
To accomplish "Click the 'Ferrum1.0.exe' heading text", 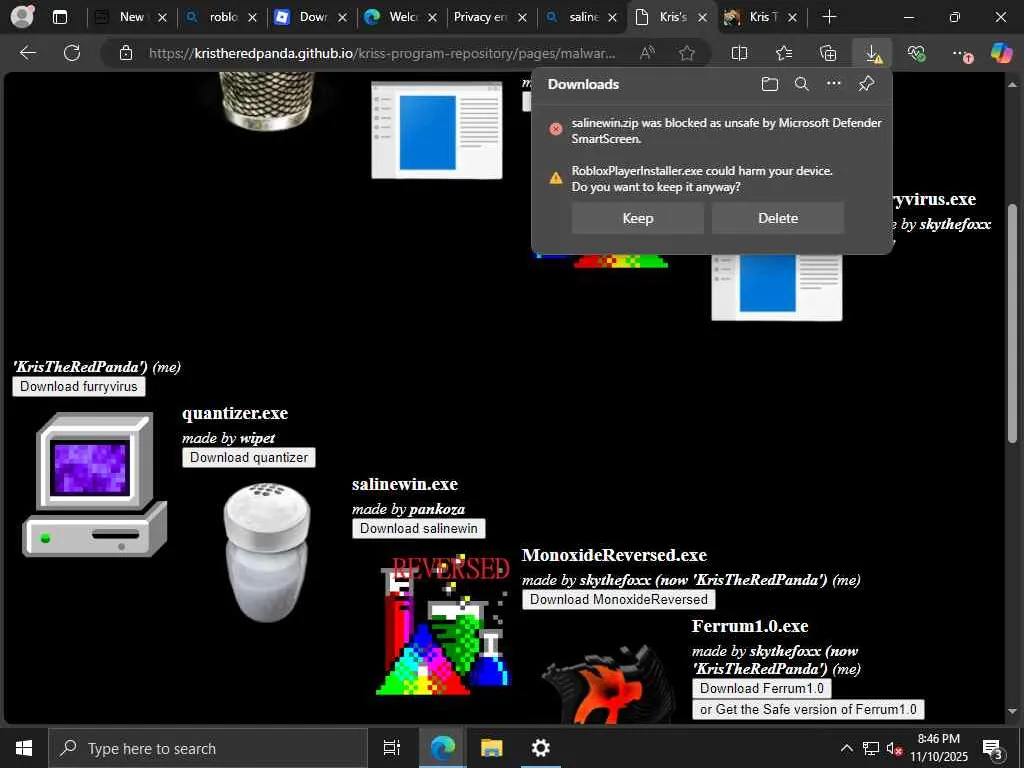I will tap(750, 626).
